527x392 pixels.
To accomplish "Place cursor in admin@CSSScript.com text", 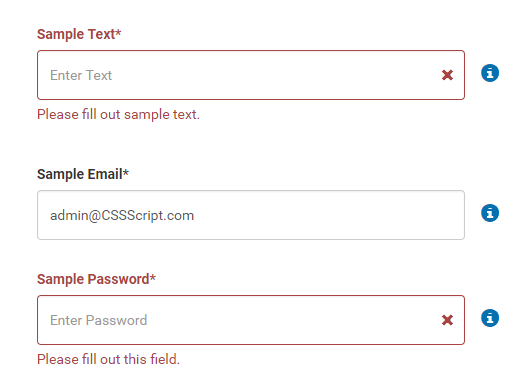I will point(122,215).
